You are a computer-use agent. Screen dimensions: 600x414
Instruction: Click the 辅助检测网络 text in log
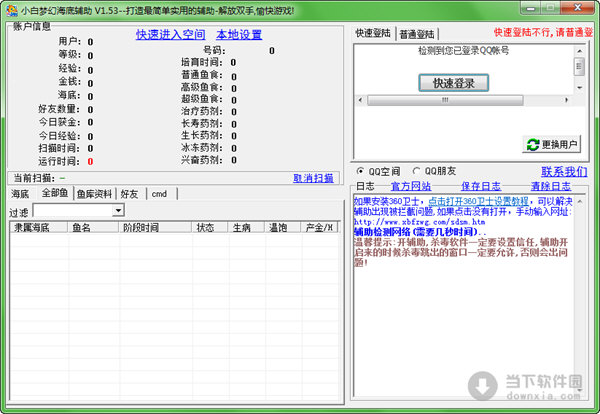coord(382,232)
